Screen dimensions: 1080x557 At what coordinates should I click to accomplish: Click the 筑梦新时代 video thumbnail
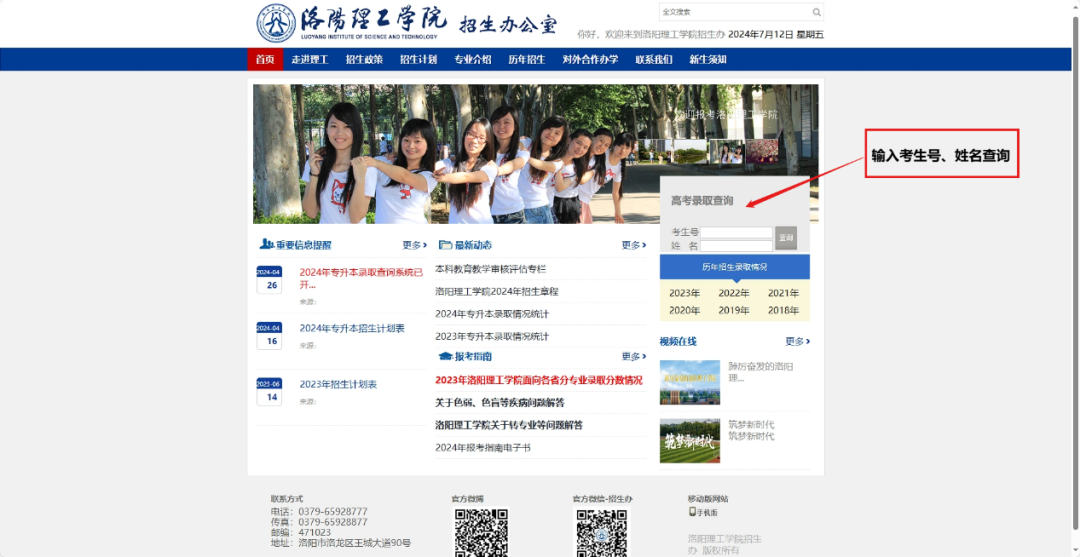coord(689,441)
